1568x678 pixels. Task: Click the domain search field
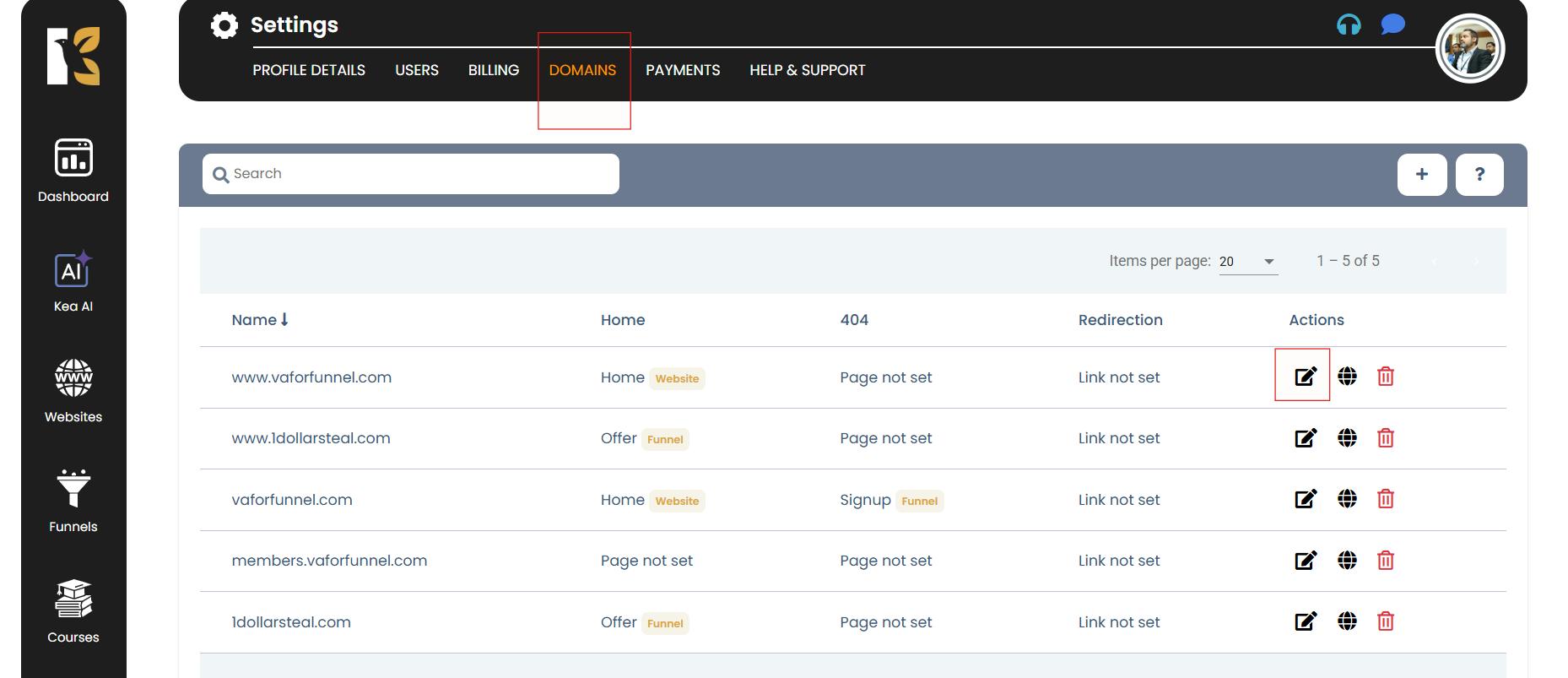[x=411, y=174]
